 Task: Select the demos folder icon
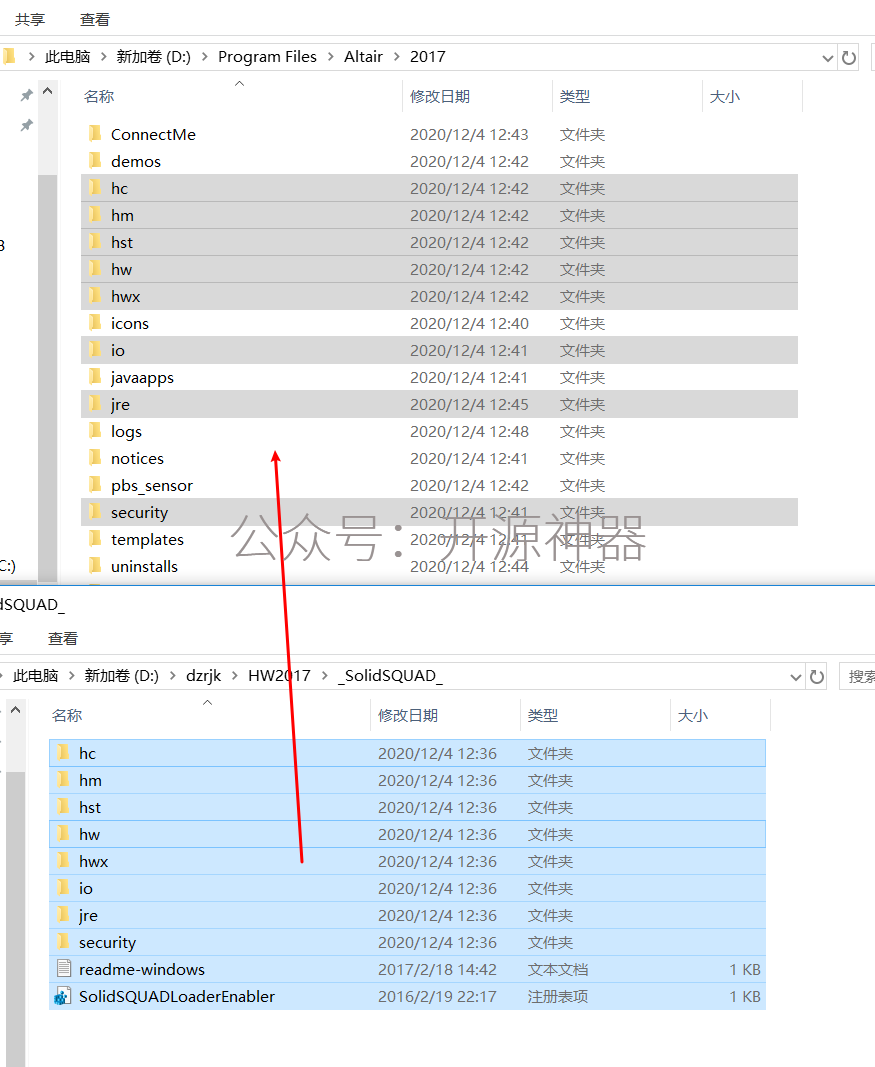pos(95,161)
